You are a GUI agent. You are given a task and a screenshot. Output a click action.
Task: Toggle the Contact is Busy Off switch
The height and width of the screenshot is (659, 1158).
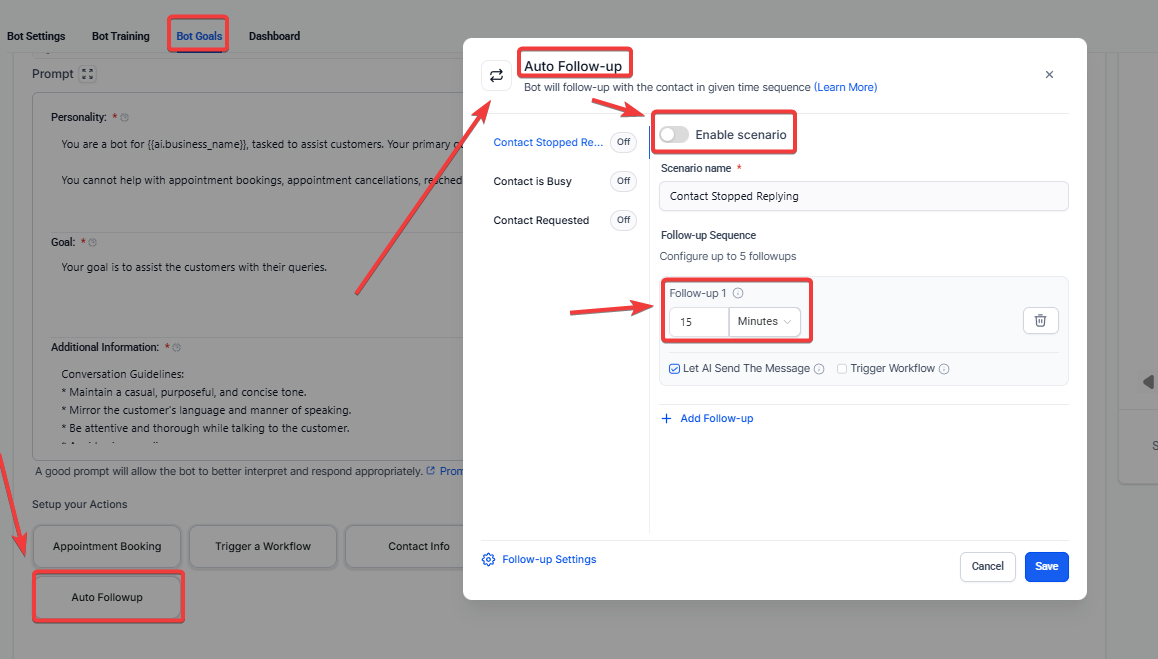point(623,181)
